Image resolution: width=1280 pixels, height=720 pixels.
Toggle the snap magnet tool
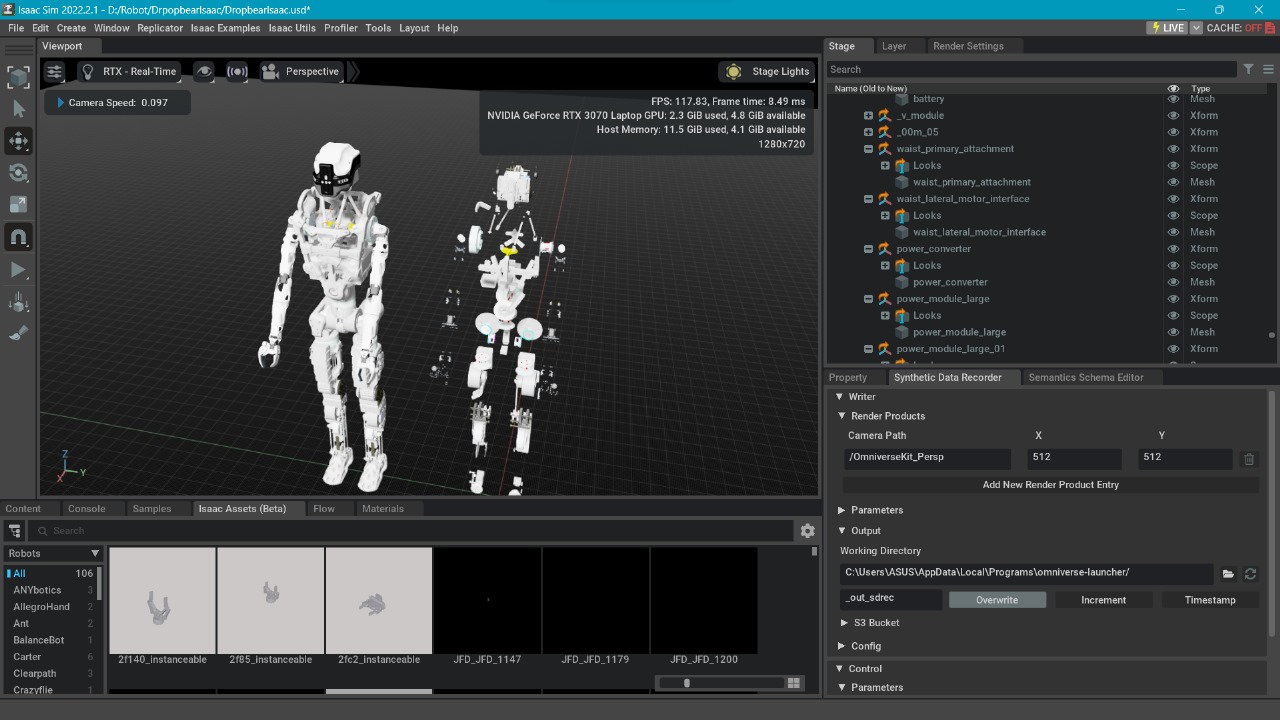(x=19, y=237)
